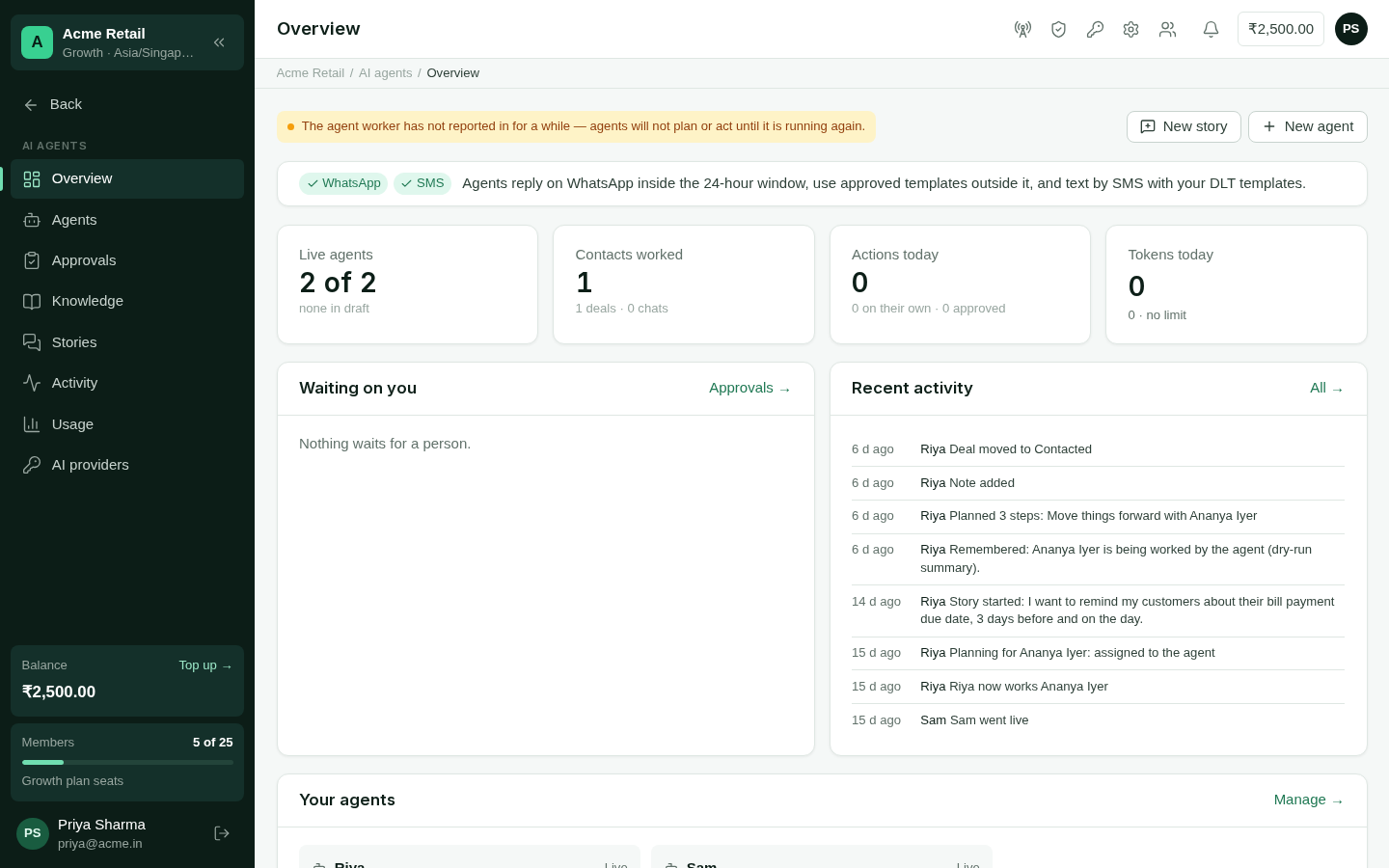This screenshot has height=868, width=1389.
Task: Open the Stories sidebar item
Action: (127, 342)
